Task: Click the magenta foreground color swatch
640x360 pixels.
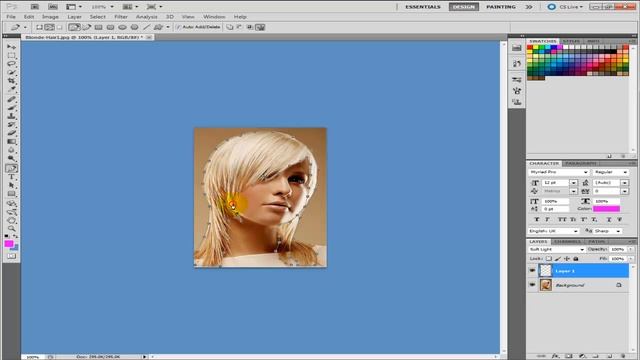Action: 9,244
